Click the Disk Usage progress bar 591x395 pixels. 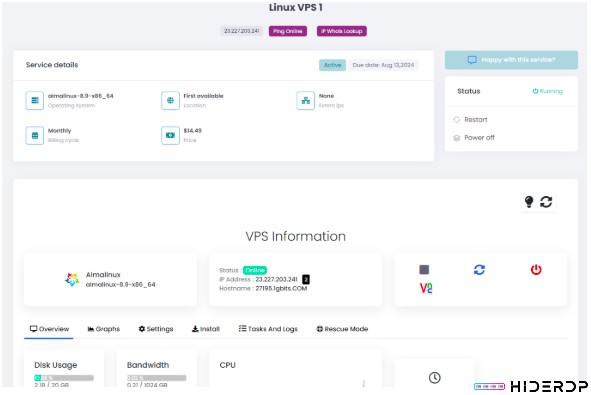click(x=64, y=378)
